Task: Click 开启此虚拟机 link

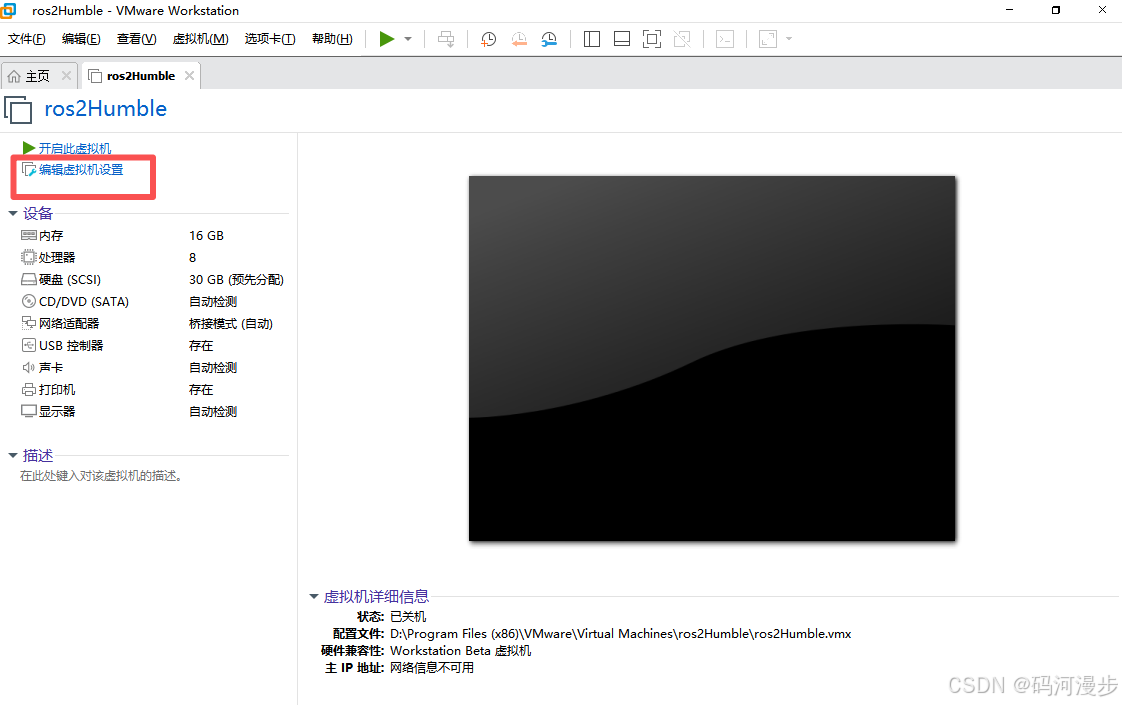Action: tap(74, 148)
